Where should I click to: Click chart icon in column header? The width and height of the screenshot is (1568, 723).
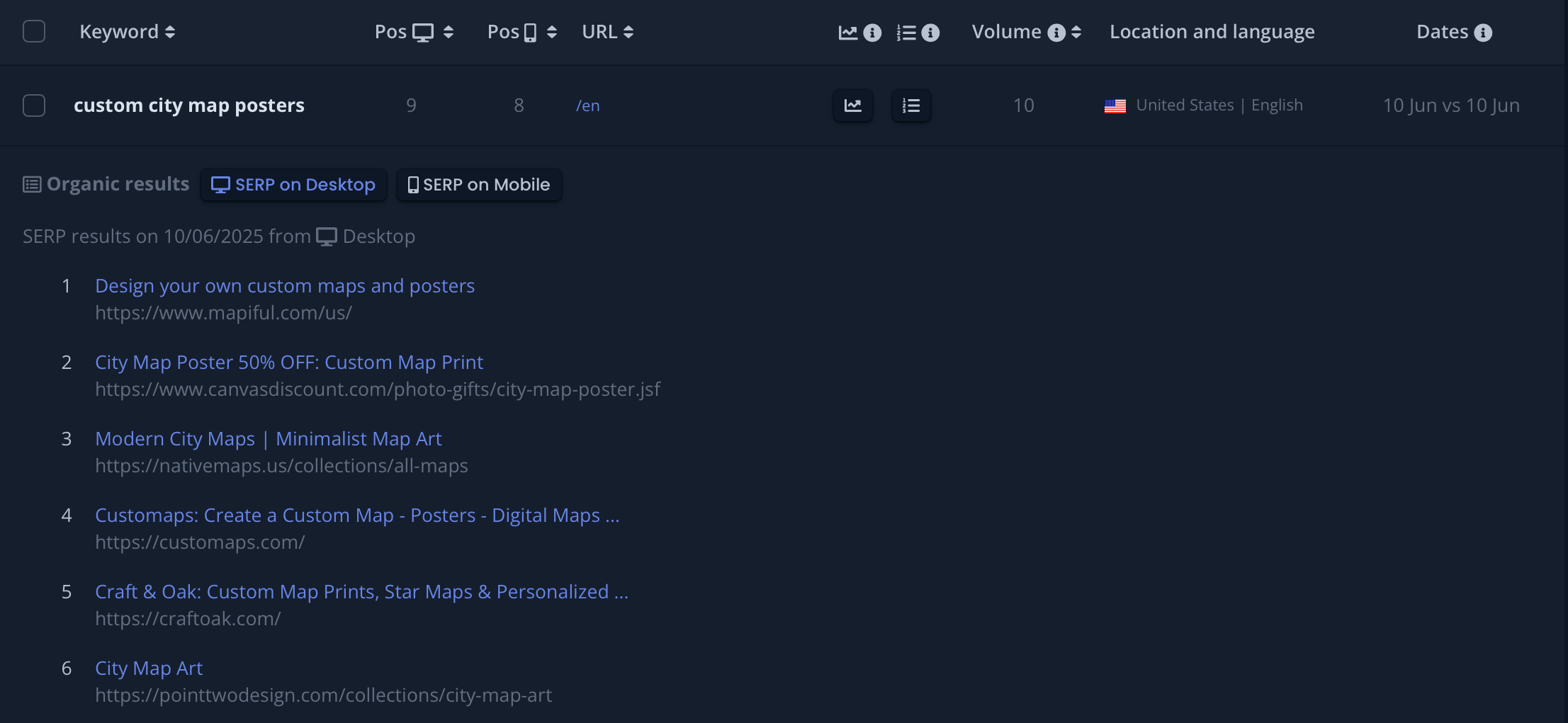(x=848, y=33)
